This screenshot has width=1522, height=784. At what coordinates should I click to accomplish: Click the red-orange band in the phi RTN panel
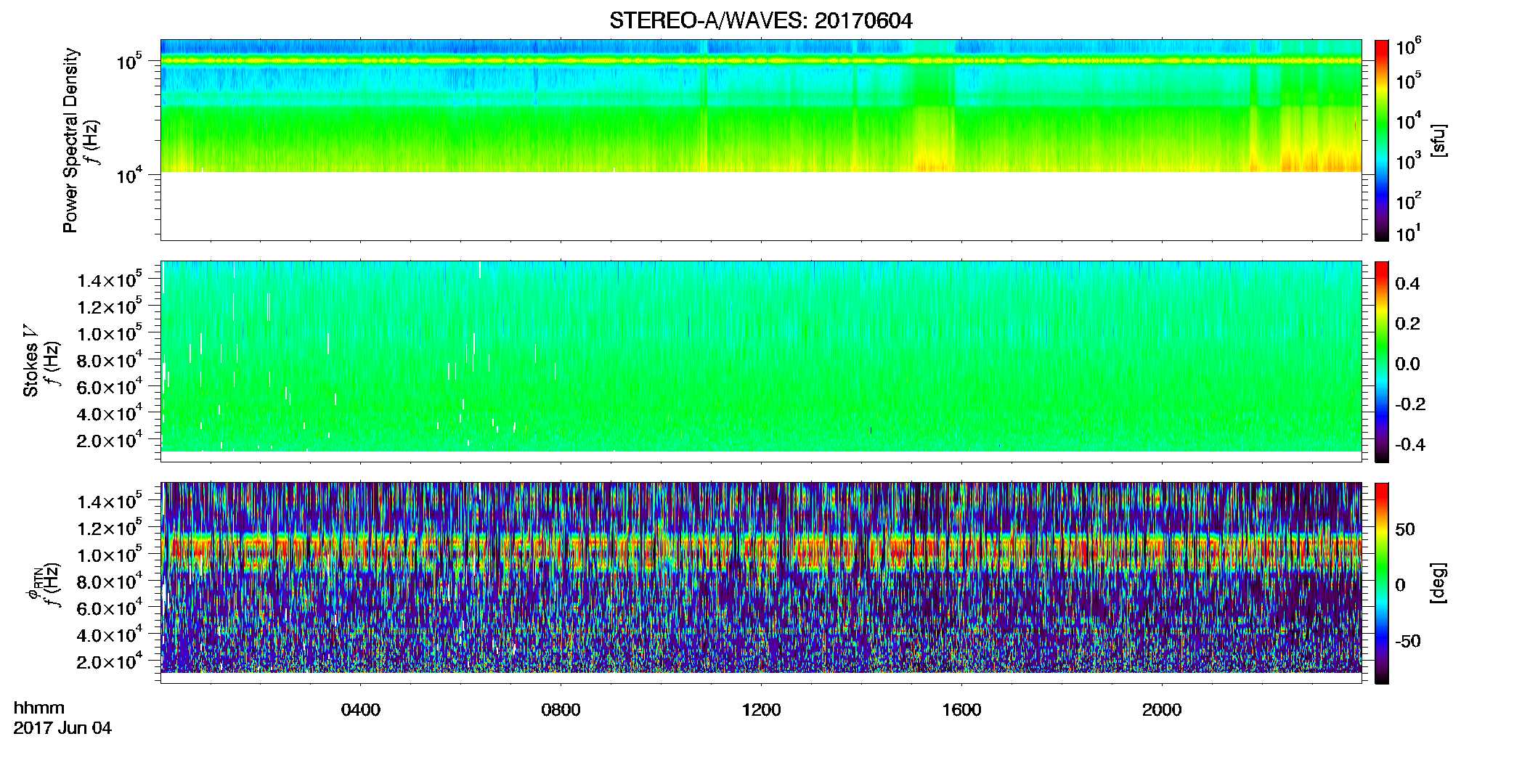pyautogui.click(x=760, y=552)
